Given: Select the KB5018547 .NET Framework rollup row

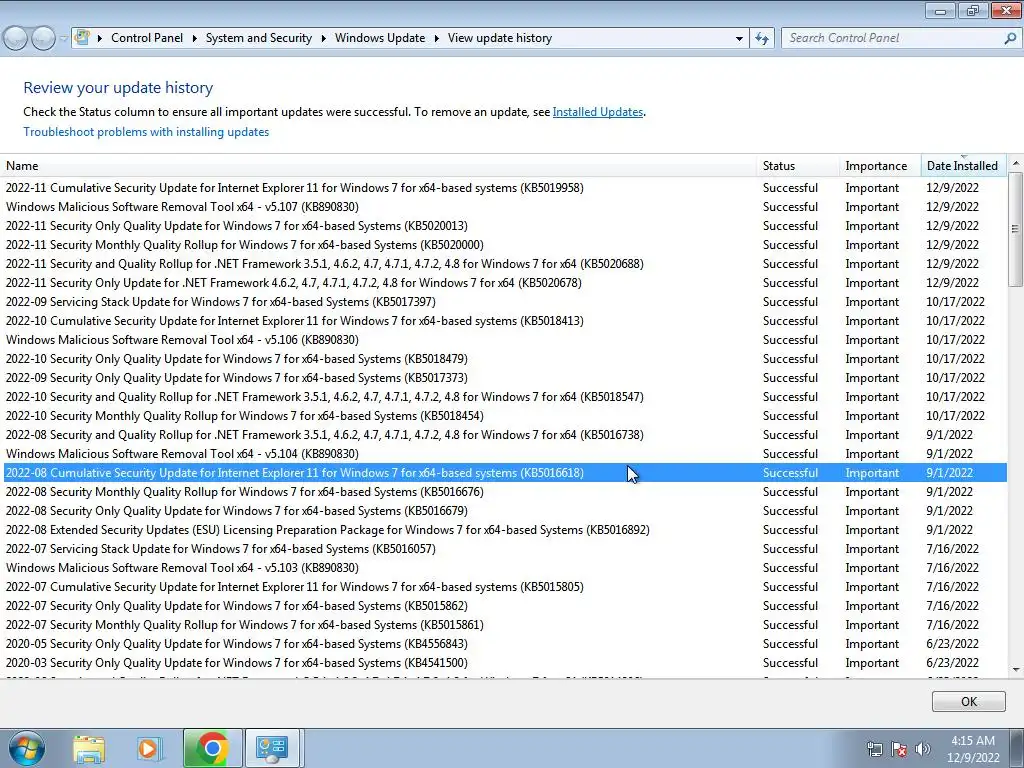Looking at the screenshot, I should click(505, 397).
